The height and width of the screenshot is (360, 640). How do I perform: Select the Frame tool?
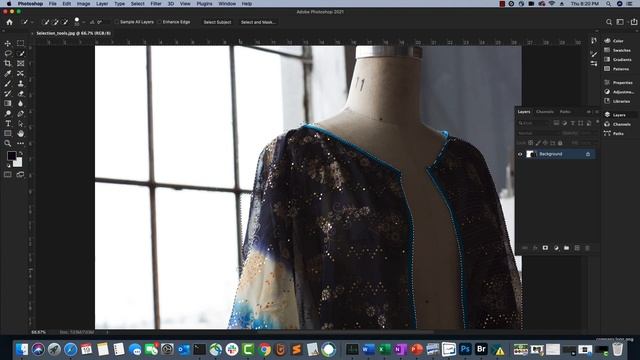(20, 63)
